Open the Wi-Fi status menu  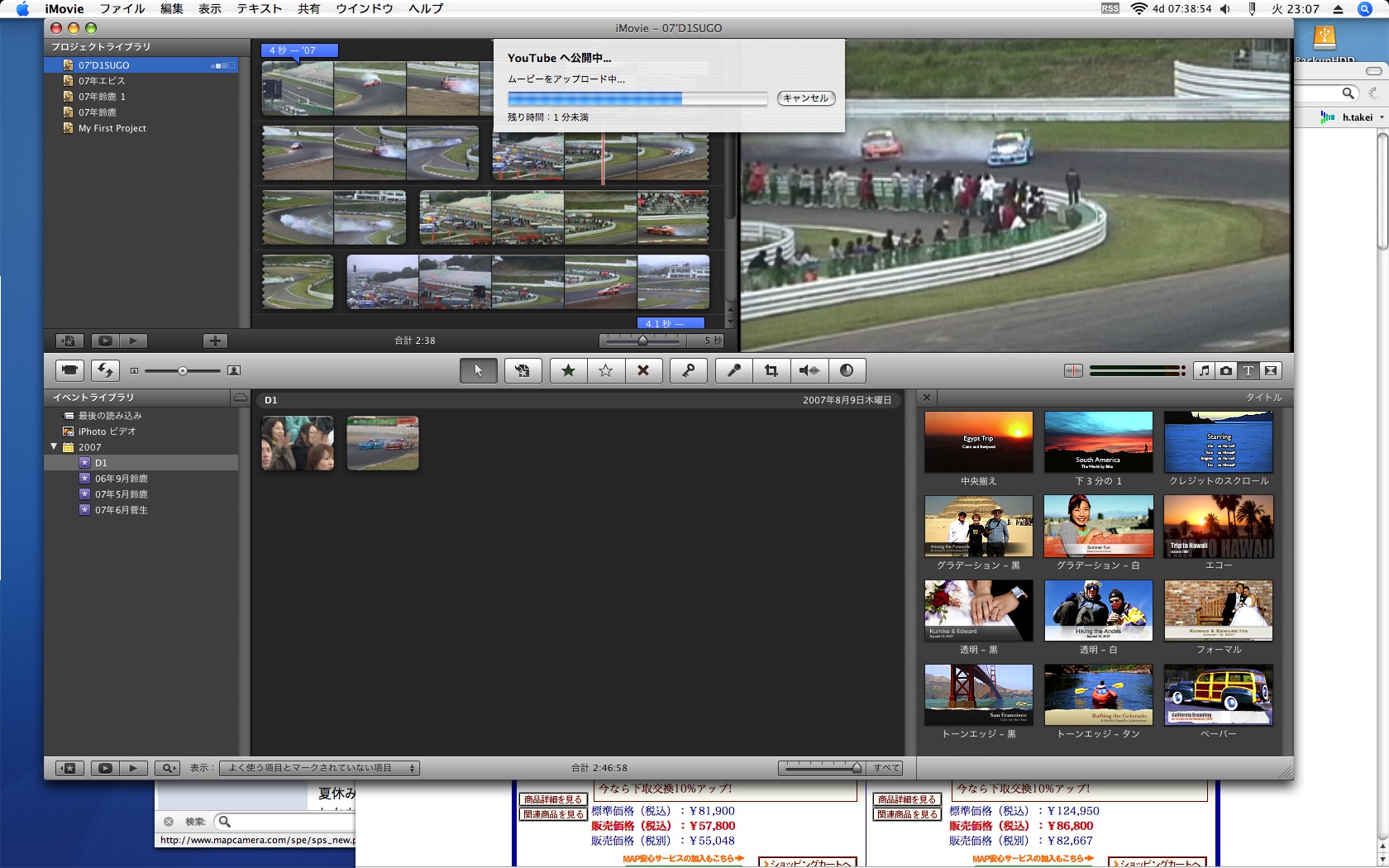point(1138,9)
